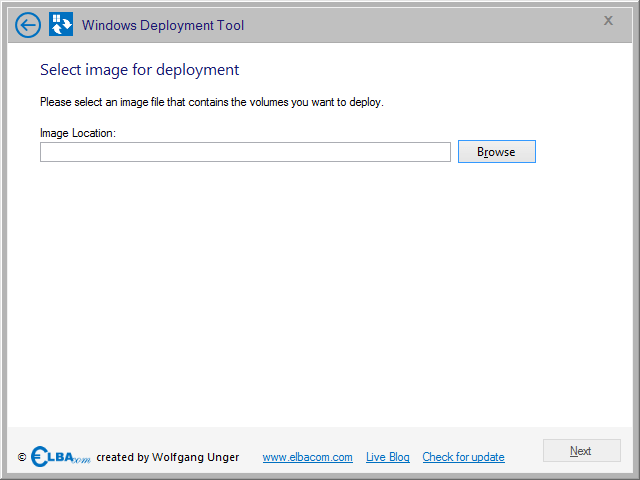Click the word 'com' in Elbacom logo
This screenshot has width=640, height=480.
[81, 460]
